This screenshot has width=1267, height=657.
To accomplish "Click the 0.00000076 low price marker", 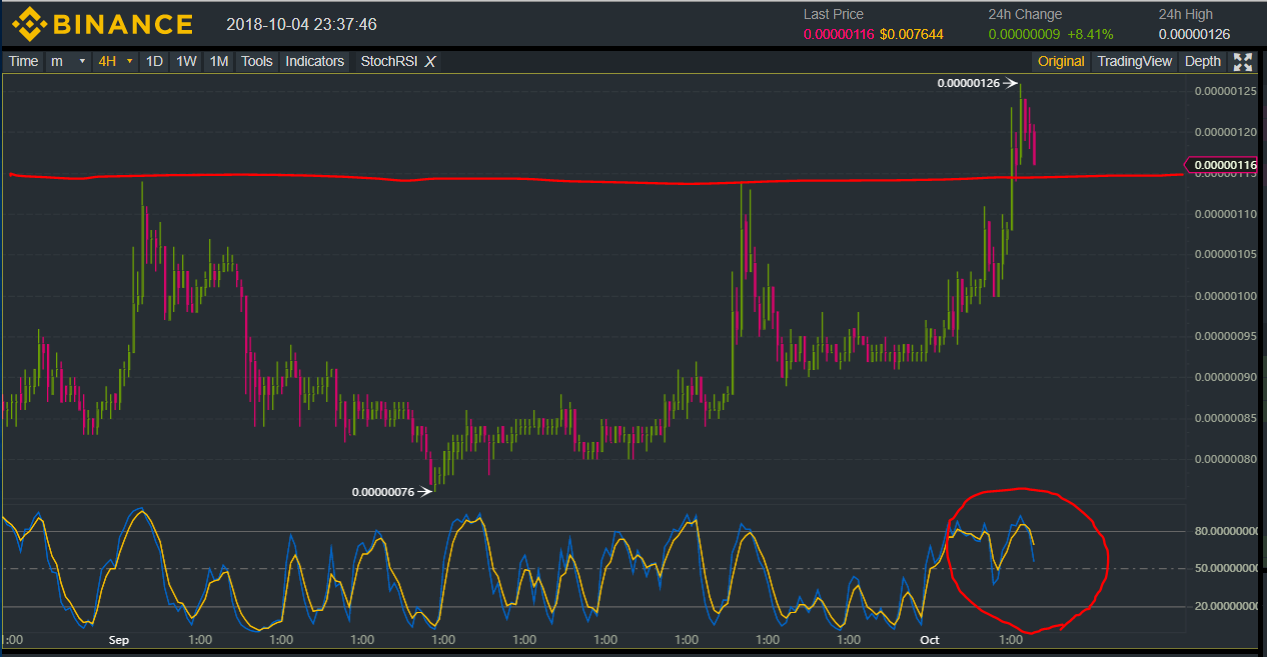I will [x=383, y=491].
